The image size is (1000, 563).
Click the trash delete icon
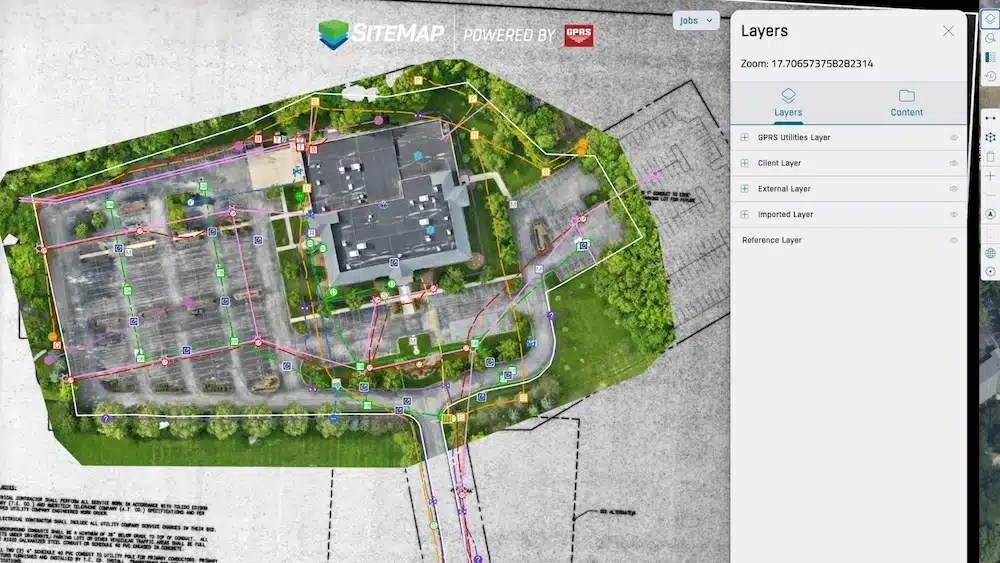(x=990, y=156)
